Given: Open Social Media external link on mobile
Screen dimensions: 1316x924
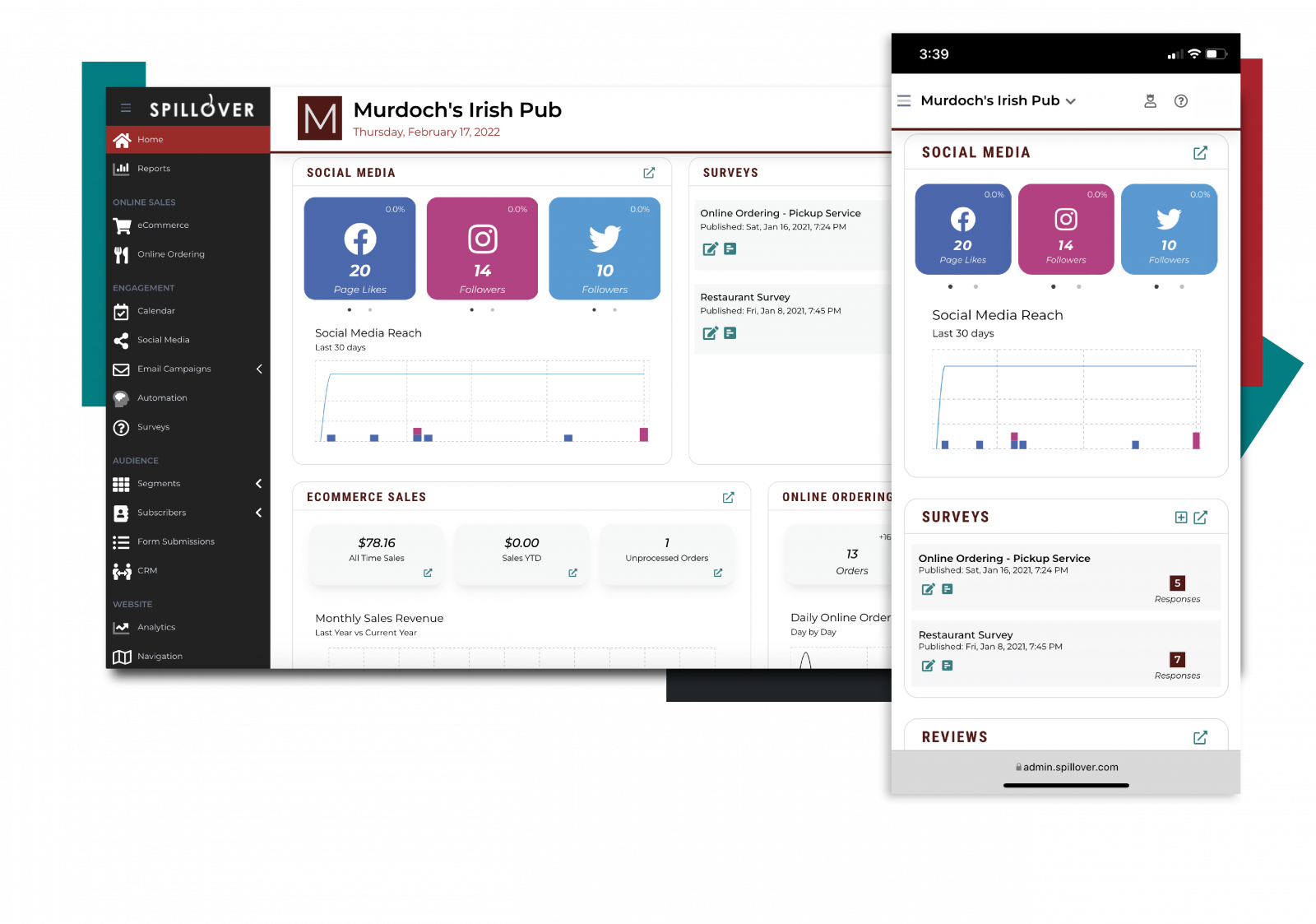Looking at the screenshot, I should pos(1200,153).
